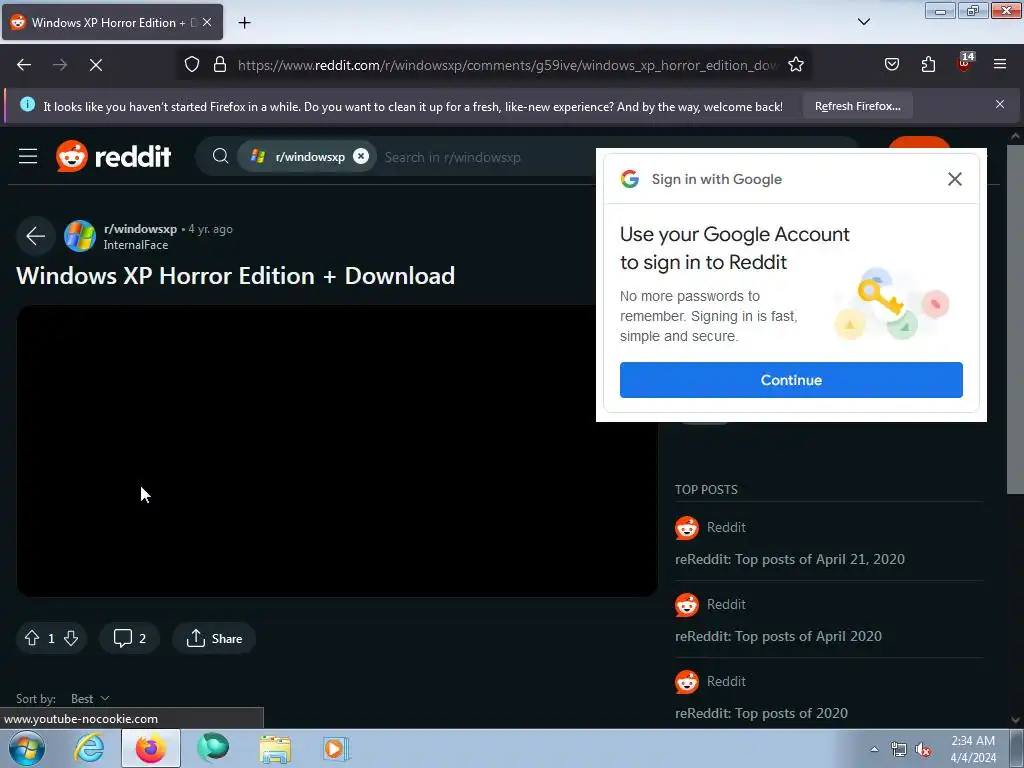Click the Firefox taskbar icon
Image resolution: width=1024 pixels, height=768 pixels.
[151, 748]
